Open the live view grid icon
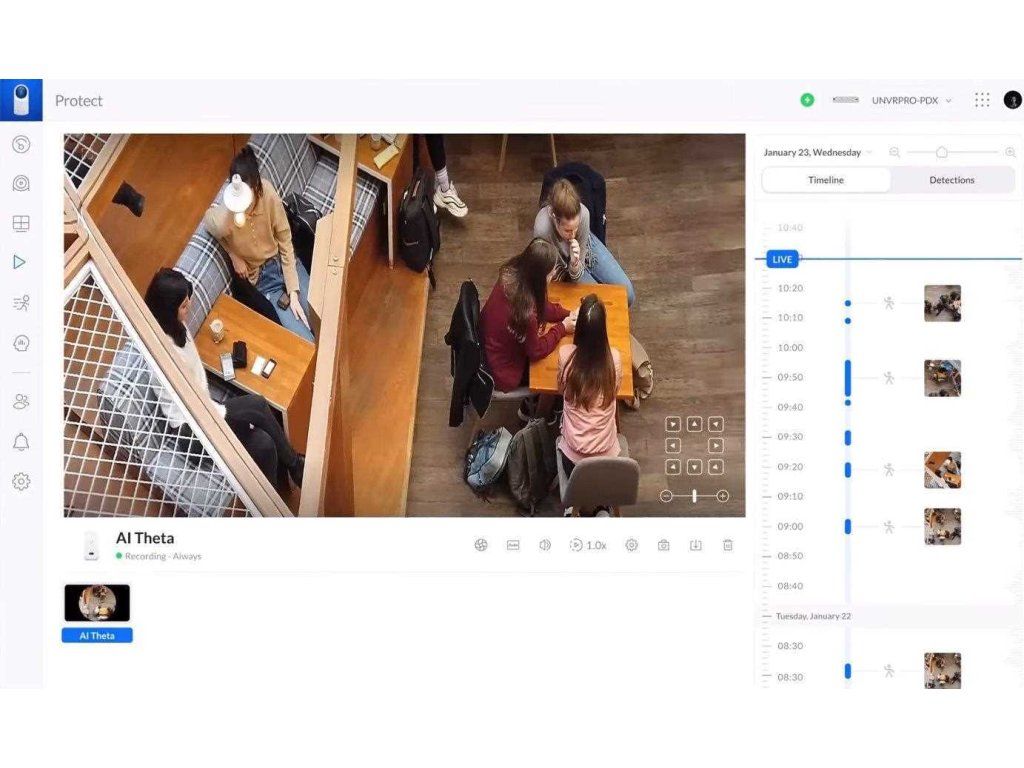The width and height of the screenshot is (1024, 768). [21, 223]
